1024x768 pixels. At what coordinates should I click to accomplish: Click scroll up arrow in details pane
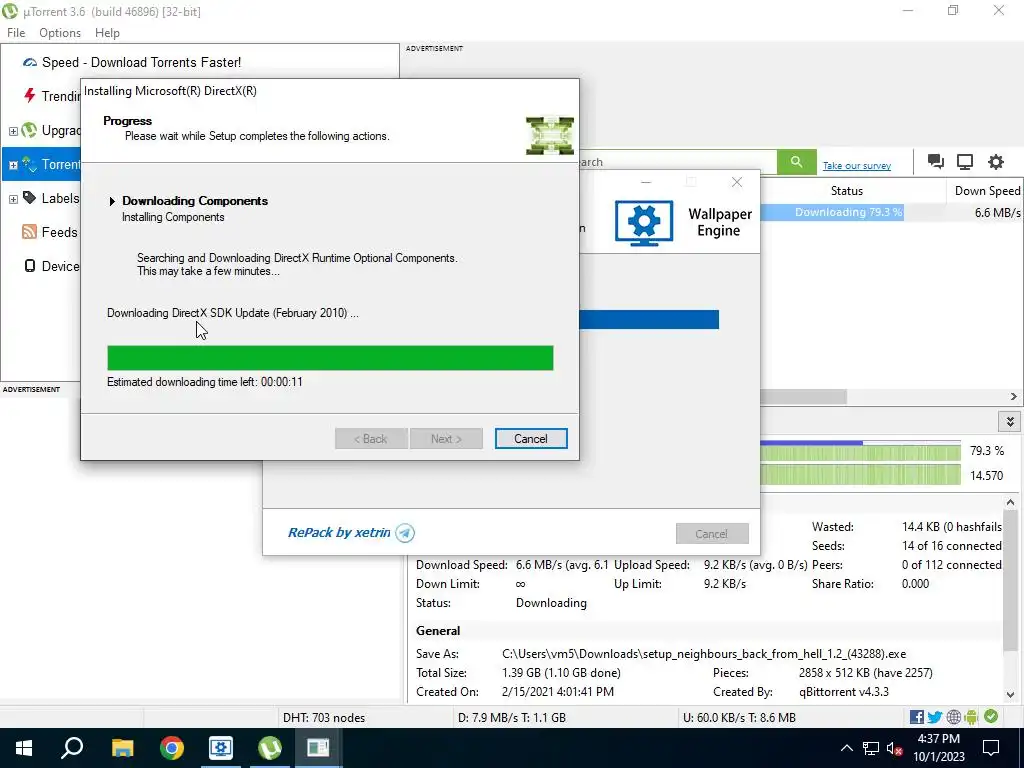(x=1010, y=502)
